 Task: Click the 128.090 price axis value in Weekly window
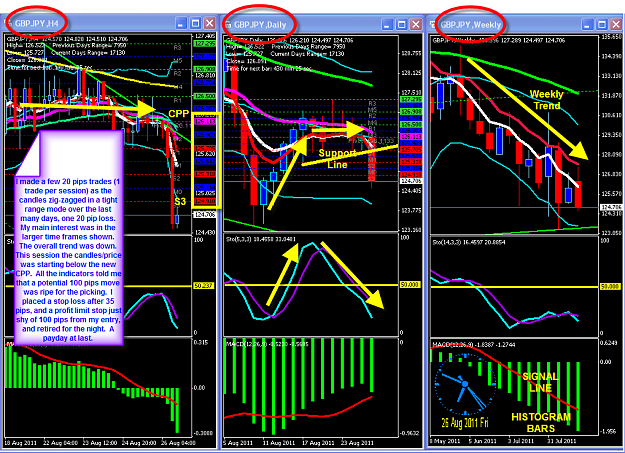(611, 154)
